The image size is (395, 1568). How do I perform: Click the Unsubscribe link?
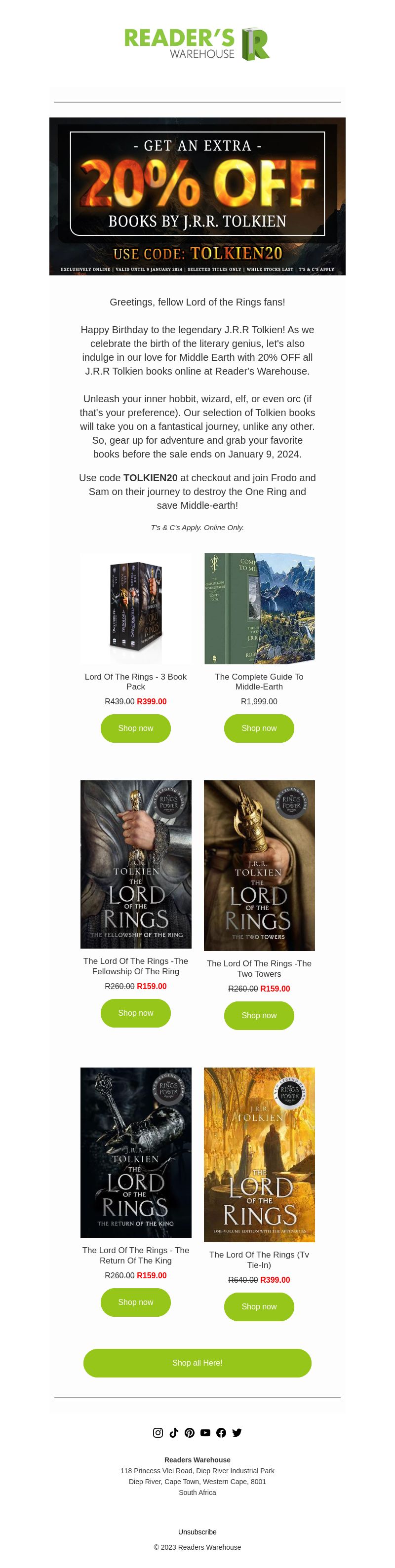(x=197, y=1532)
